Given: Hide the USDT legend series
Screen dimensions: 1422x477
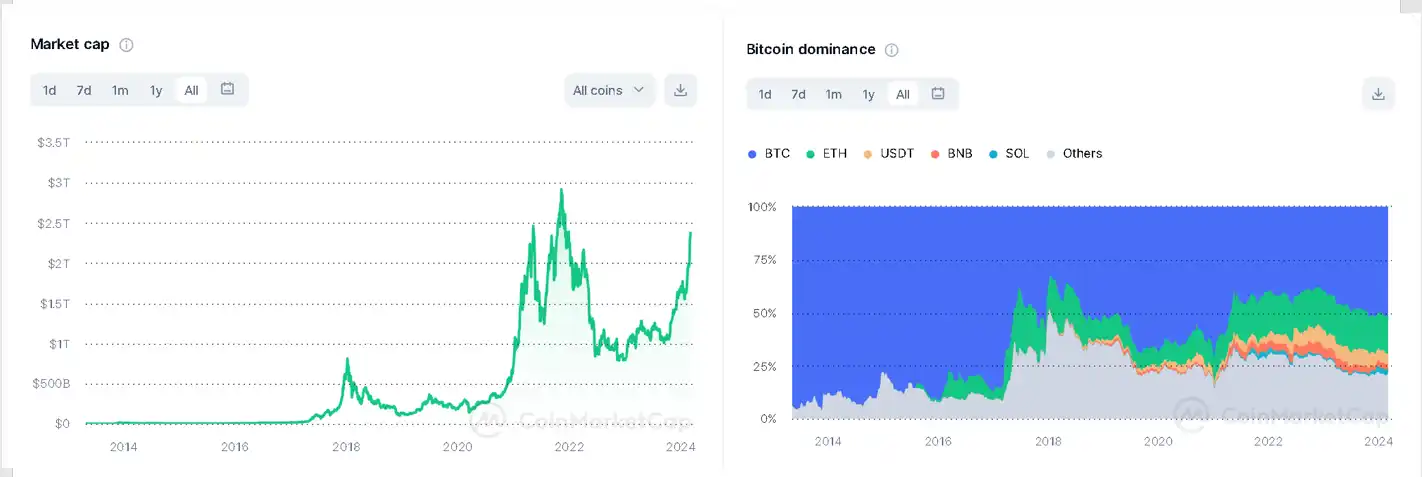Looking at the screenshot, I should 888,154.
